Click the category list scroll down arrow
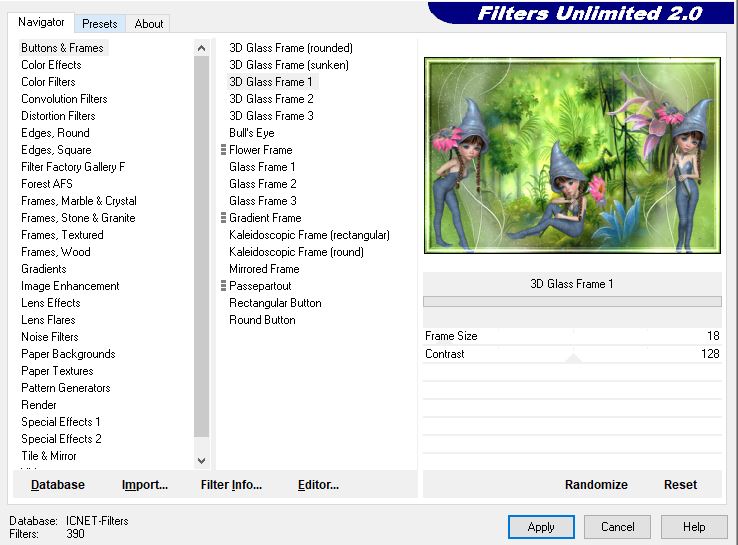Screen dimensions: 738x545 point(201,461)
